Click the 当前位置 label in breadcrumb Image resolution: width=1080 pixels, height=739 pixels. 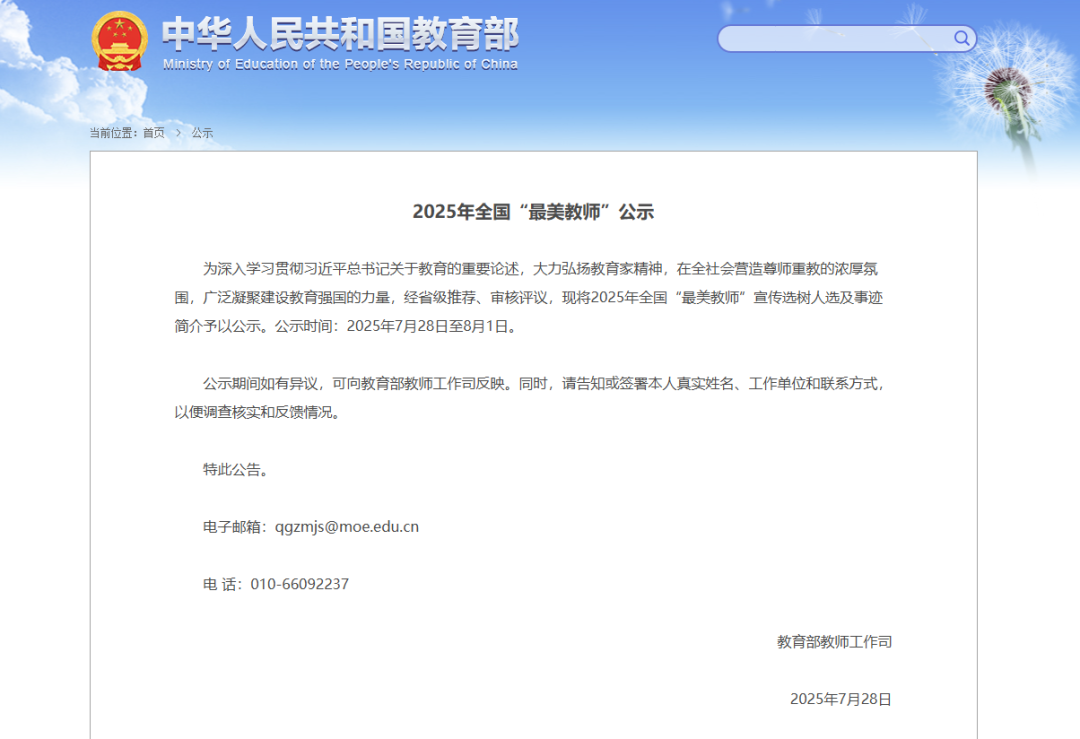(113, 133)
